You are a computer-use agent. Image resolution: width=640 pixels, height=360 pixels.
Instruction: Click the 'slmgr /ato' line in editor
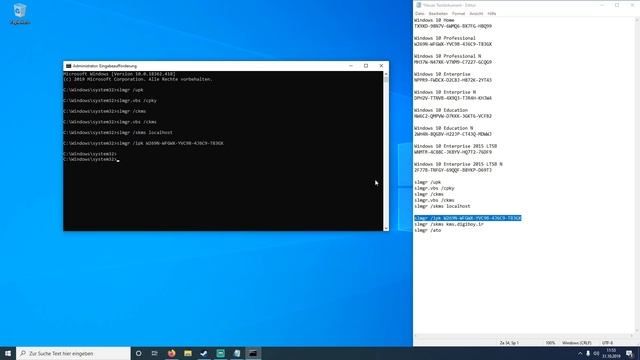click(x=427, y=230)
